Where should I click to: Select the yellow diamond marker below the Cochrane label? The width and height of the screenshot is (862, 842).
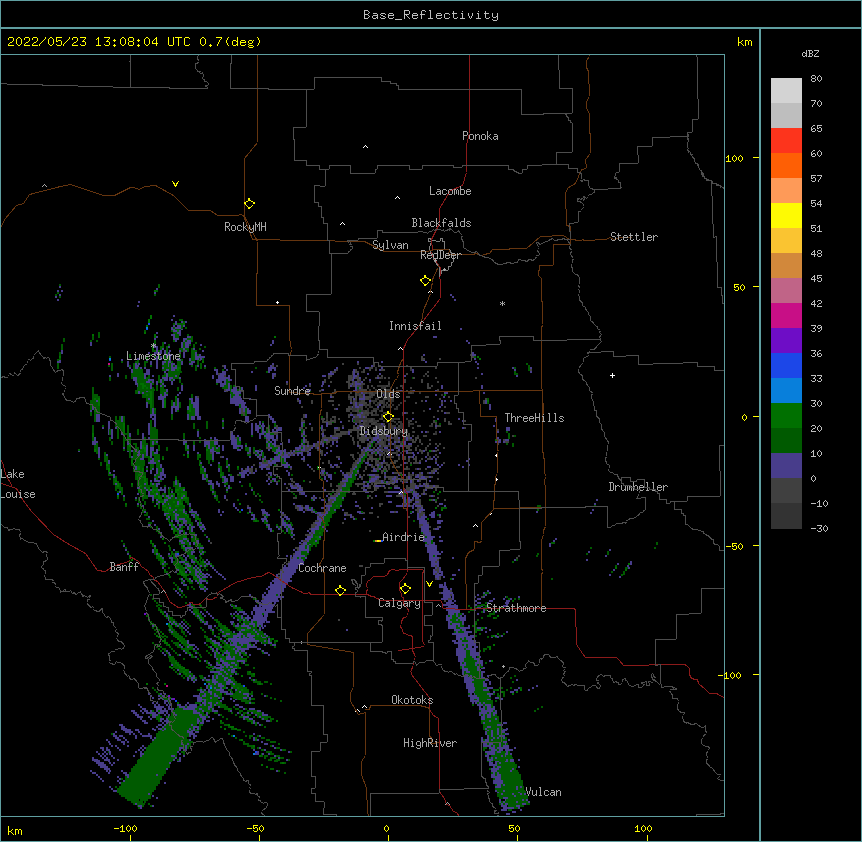pos(340,590)
